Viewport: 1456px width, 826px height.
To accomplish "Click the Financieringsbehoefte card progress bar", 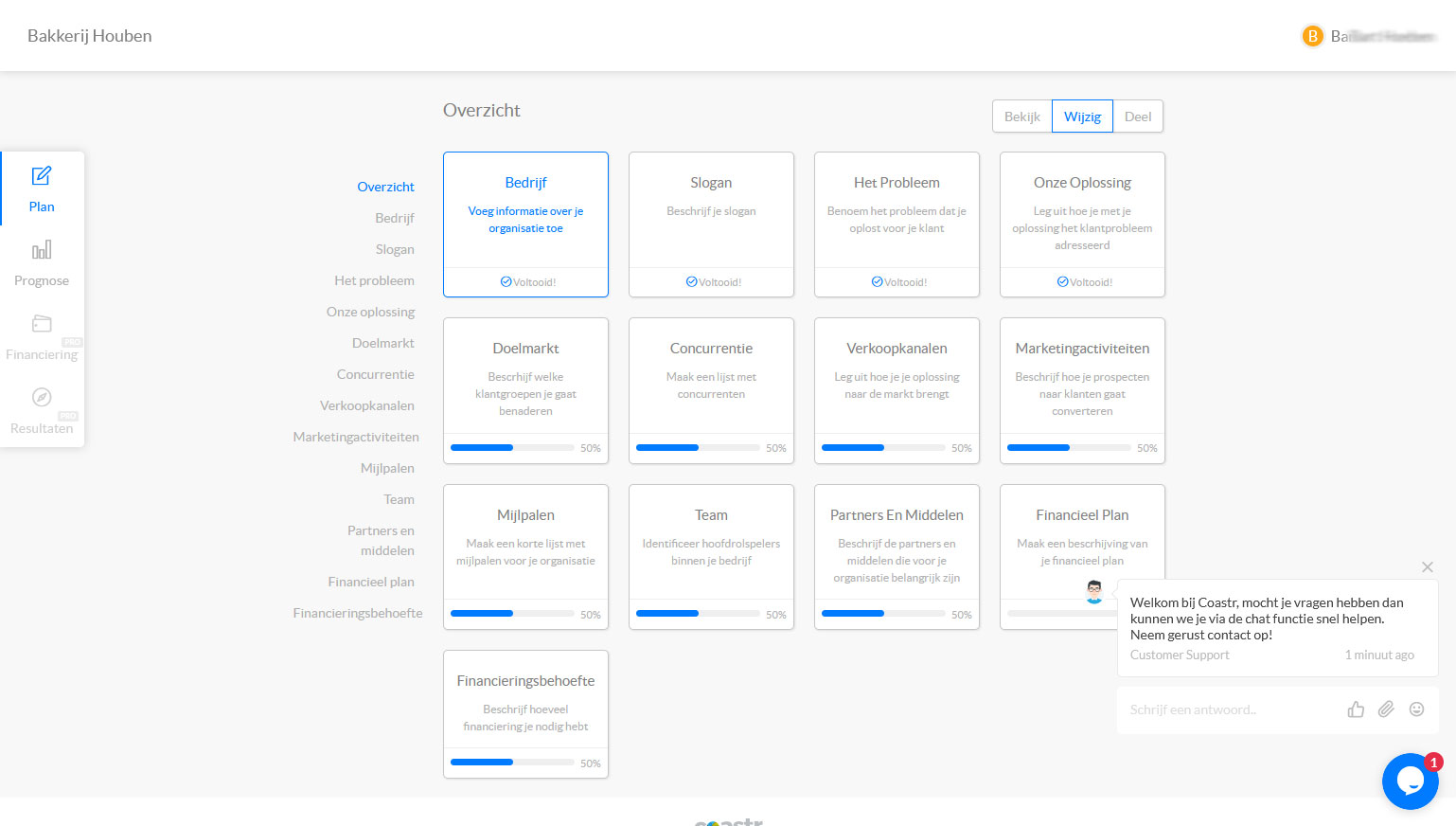I will click(512, 763).
